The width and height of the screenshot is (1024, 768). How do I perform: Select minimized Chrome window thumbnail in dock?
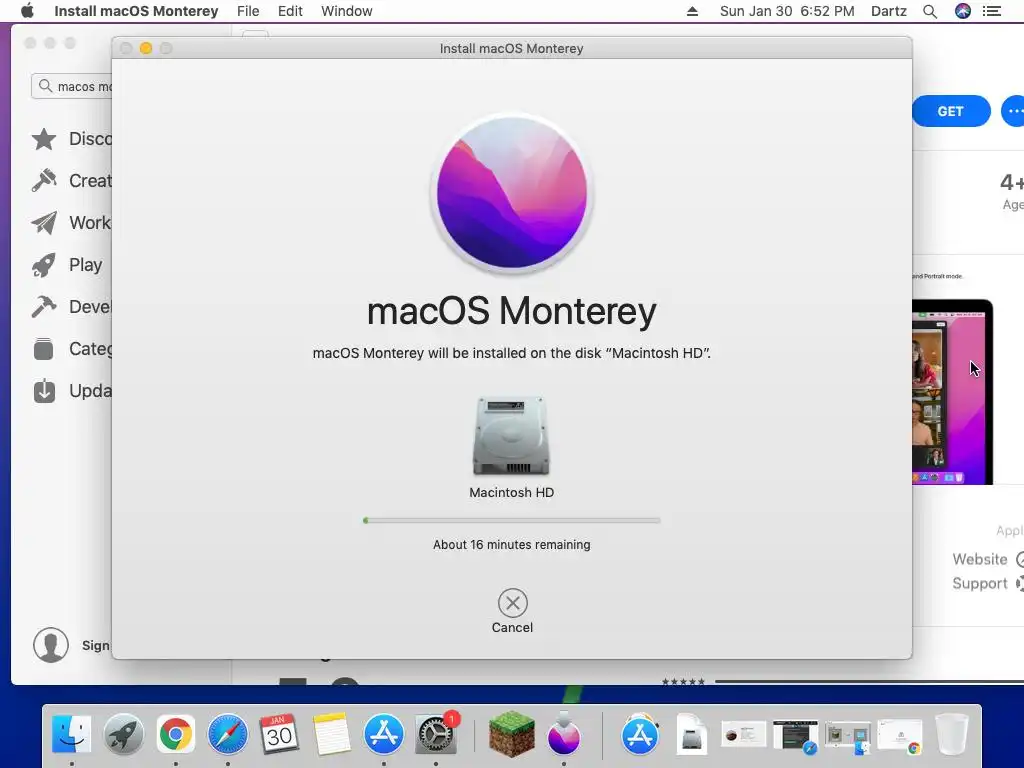900,736
